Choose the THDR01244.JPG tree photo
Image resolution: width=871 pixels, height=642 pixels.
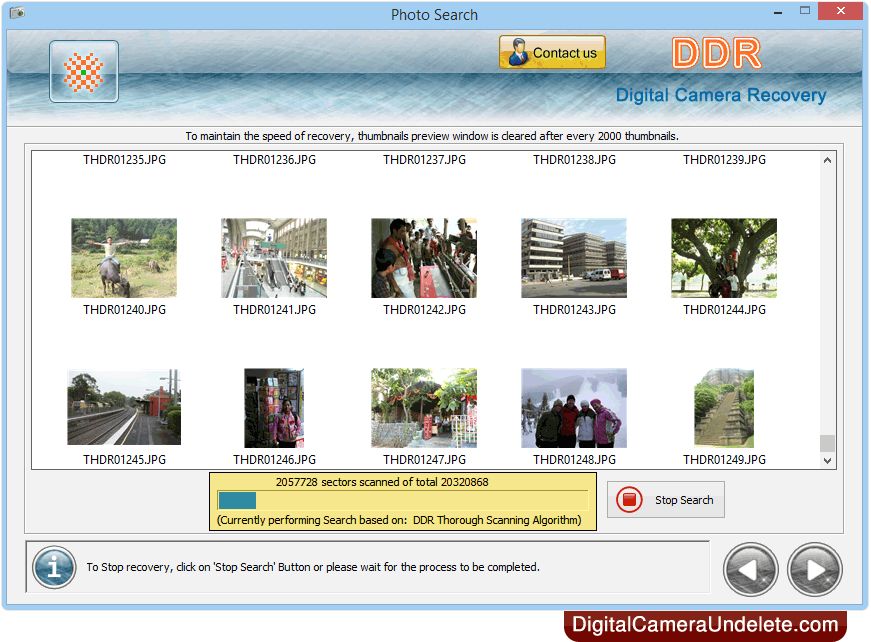(x=724, y=258)
